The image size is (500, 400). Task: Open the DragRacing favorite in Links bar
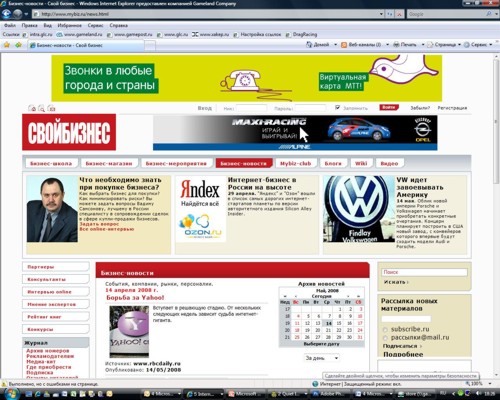pyautogui.click(x=301, y=34)
